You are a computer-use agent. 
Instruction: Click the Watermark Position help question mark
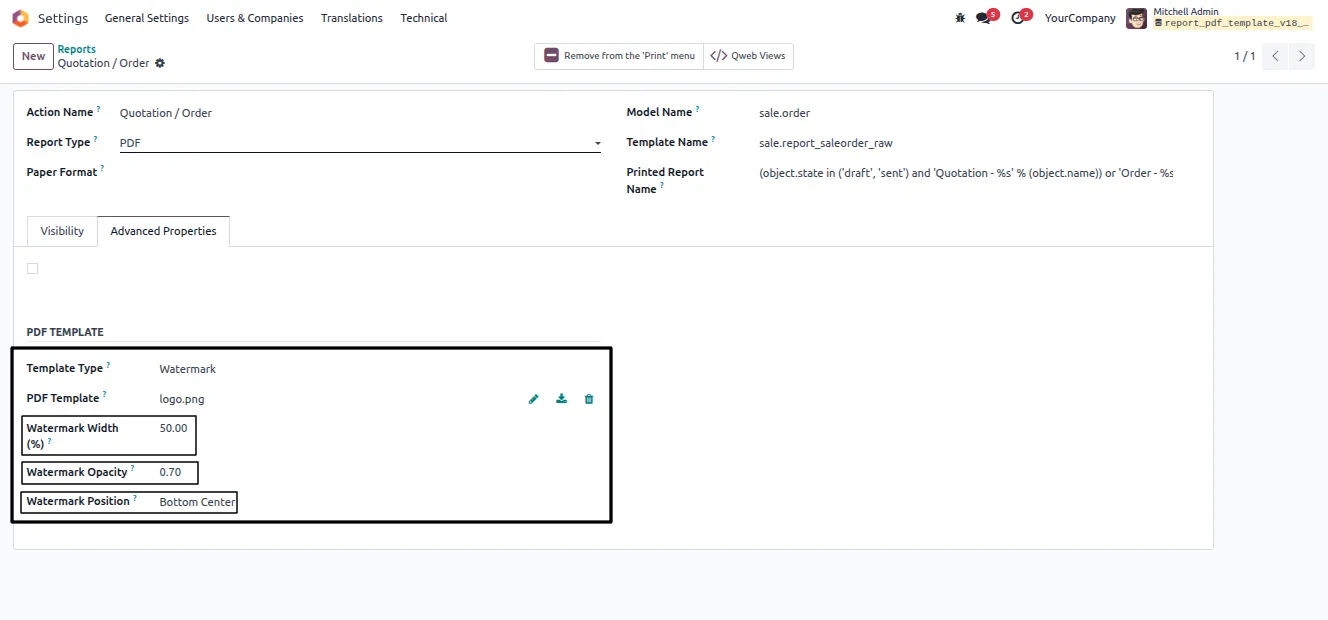[135, 498]
